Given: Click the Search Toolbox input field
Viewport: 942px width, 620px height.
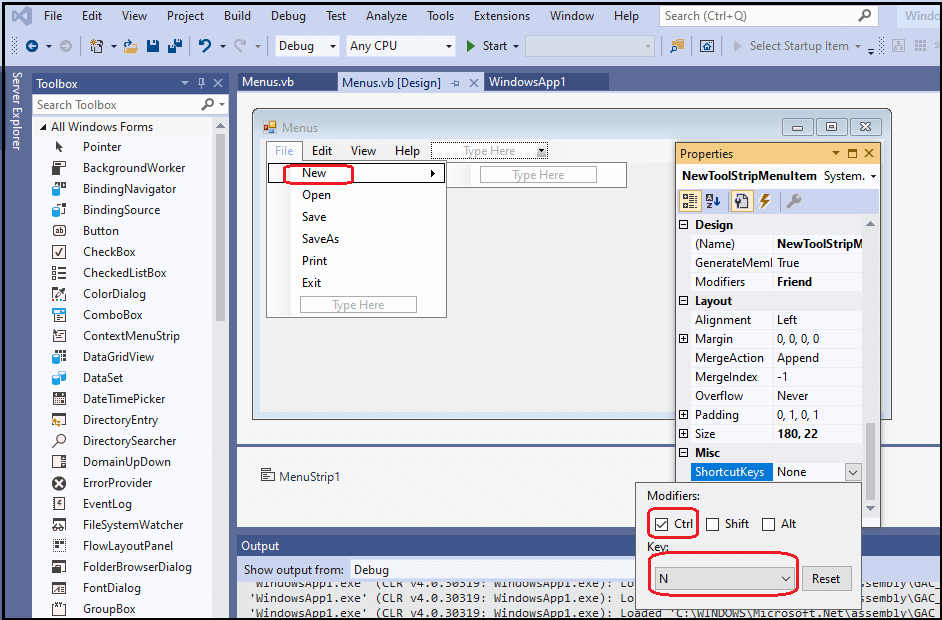Looking at the screenshot, I should point(117,105).
